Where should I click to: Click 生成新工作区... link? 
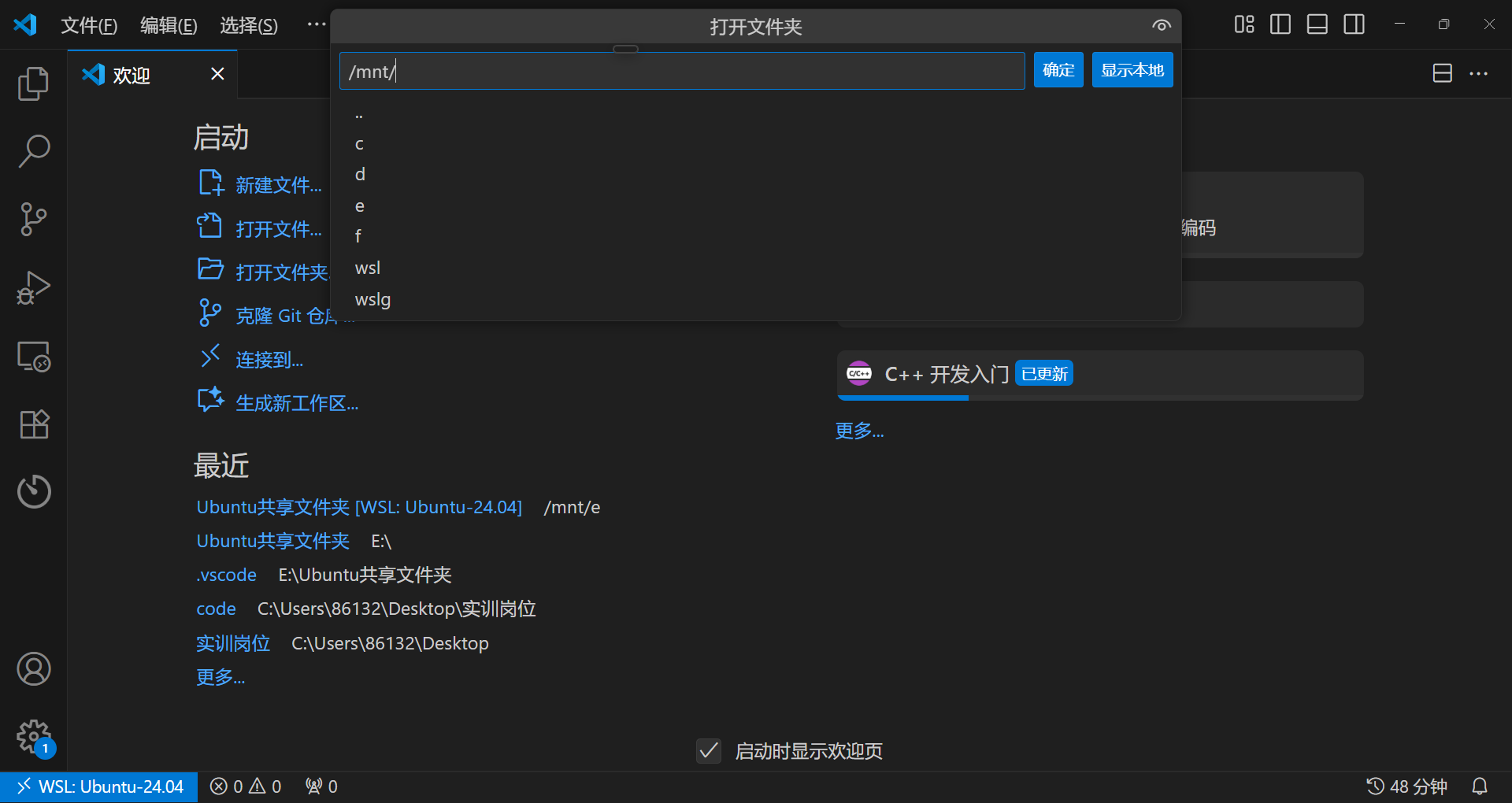pyautogui.click(x=297, y=403)
